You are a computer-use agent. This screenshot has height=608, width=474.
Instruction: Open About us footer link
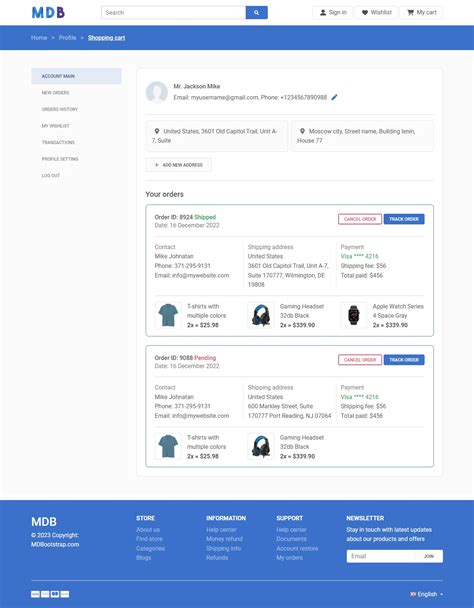148,530
